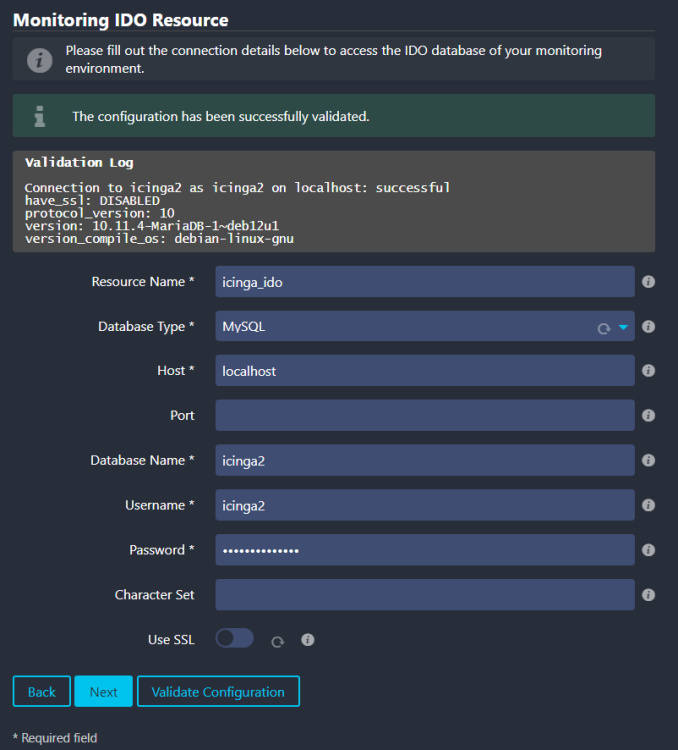Enable the Use SSL toggle

pyautogui.click(x=234, y=639)
